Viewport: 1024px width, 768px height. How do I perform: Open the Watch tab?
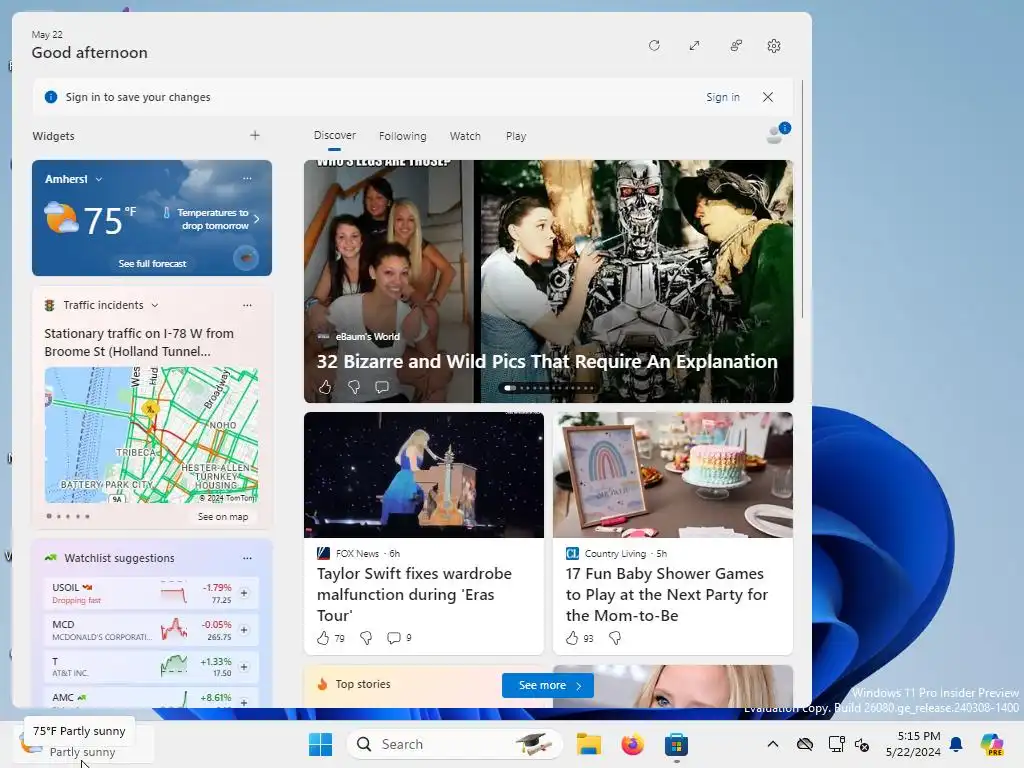tap(465, 136)
